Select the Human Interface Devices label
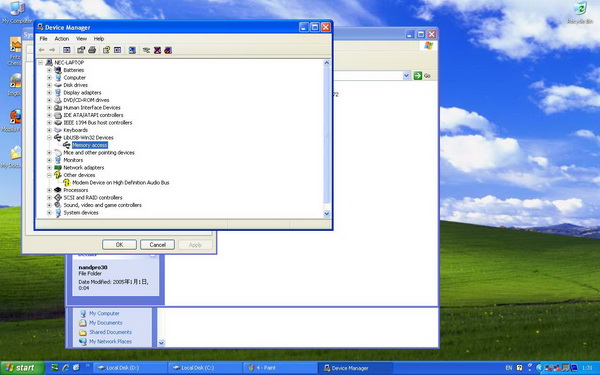 (x=92, y=108)
